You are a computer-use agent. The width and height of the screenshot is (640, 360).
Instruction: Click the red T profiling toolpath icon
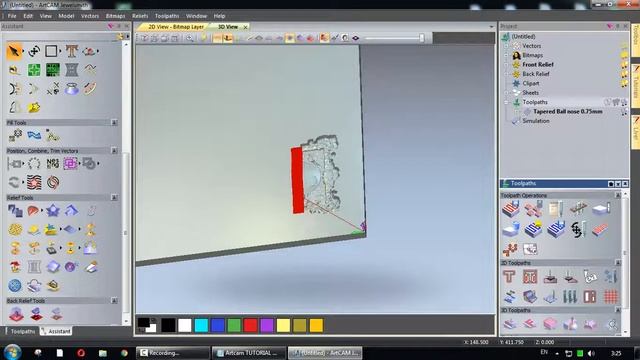509,277
